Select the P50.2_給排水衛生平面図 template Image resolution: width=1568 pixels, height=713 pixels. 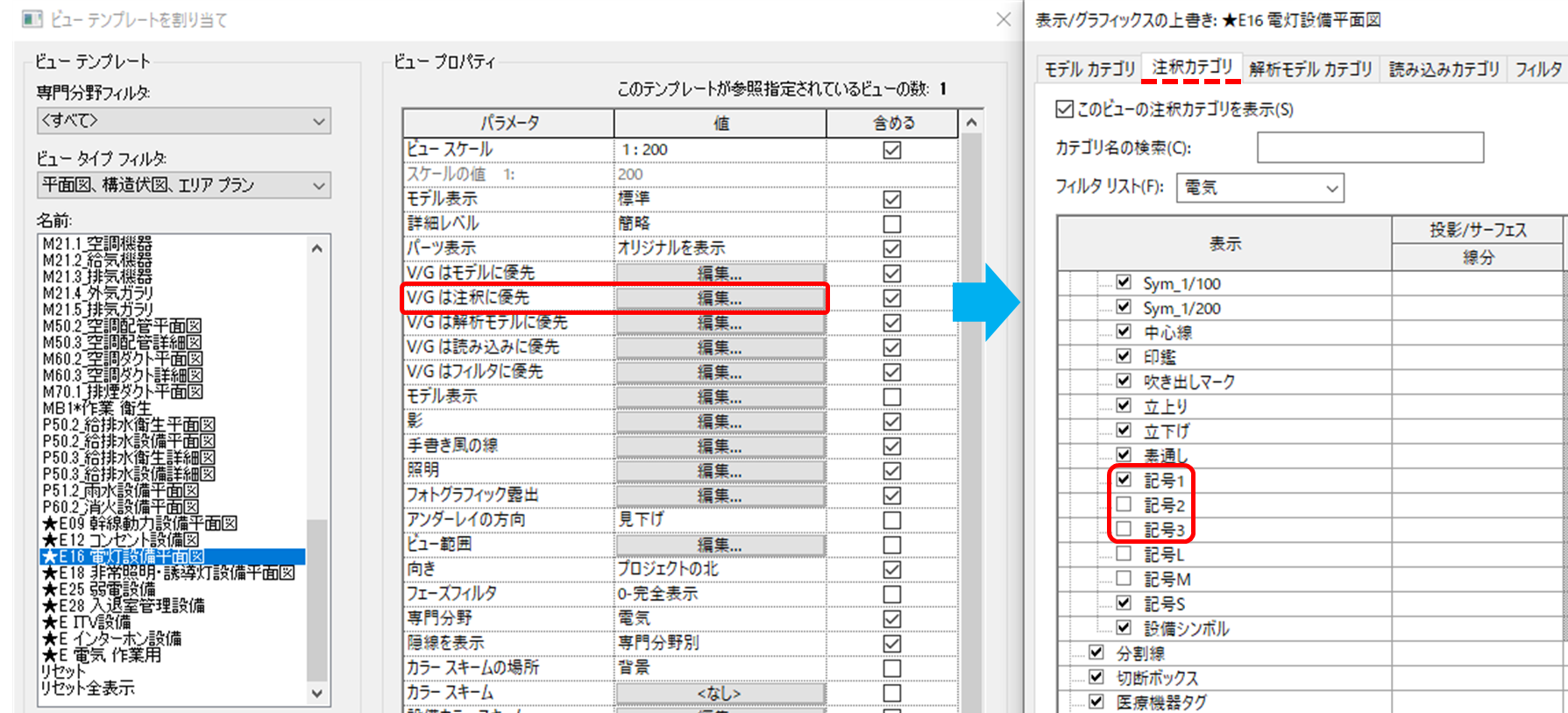[129, 425]
